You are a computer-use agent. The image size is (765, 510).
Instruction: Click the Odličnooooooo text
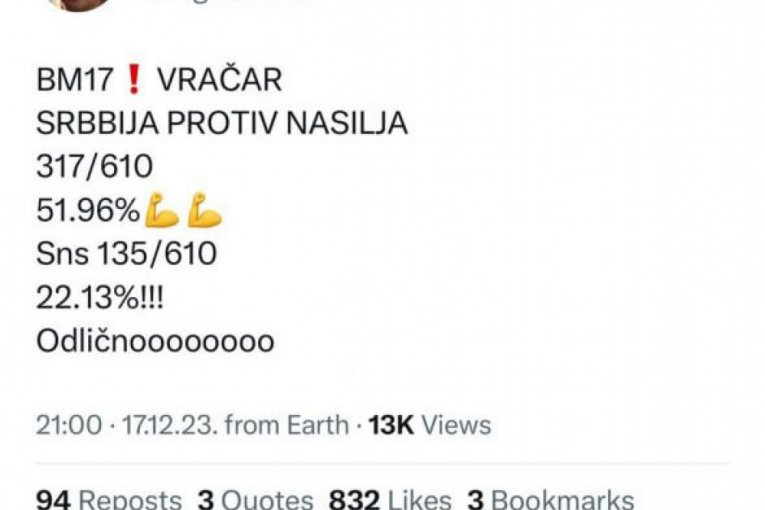[x=155, y=341]
